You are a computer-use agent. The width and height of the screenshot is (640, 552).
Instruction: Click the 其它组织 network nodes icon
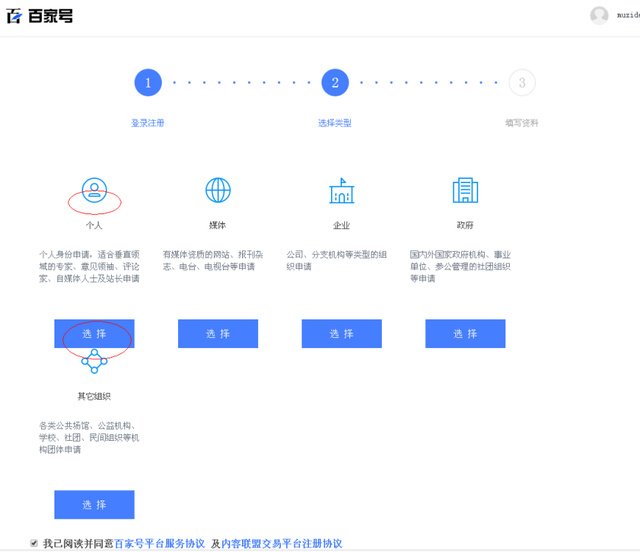pos(94,361)
